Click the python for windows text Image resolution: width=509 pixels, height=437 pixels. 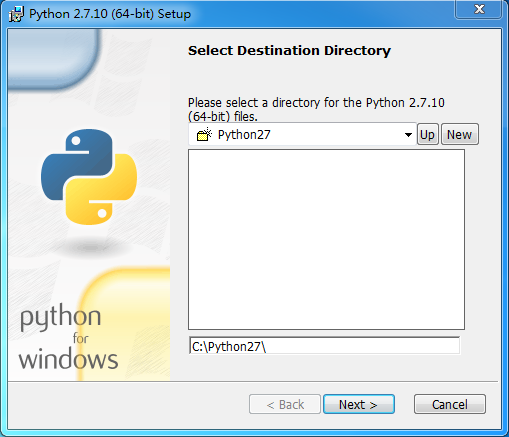(68, 337)
